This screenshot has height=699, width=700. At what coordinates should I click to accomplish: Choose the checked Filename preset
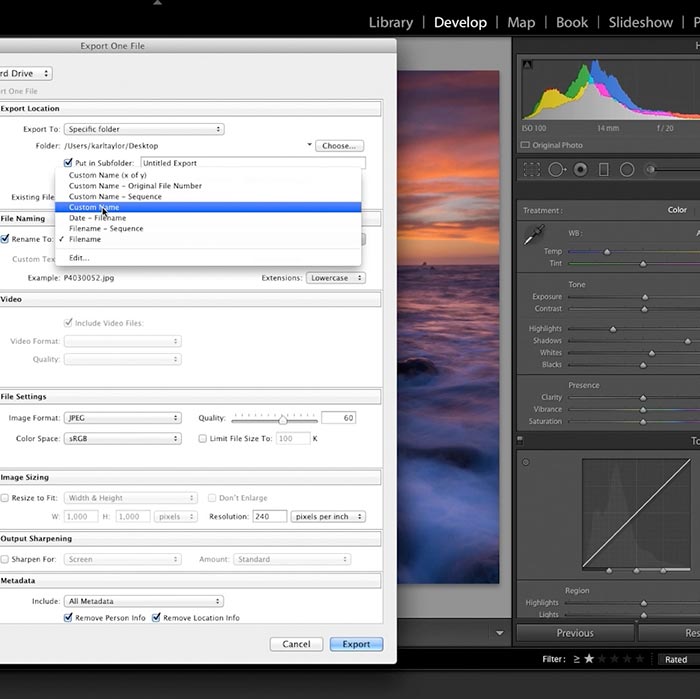click(x=208, y=239)
